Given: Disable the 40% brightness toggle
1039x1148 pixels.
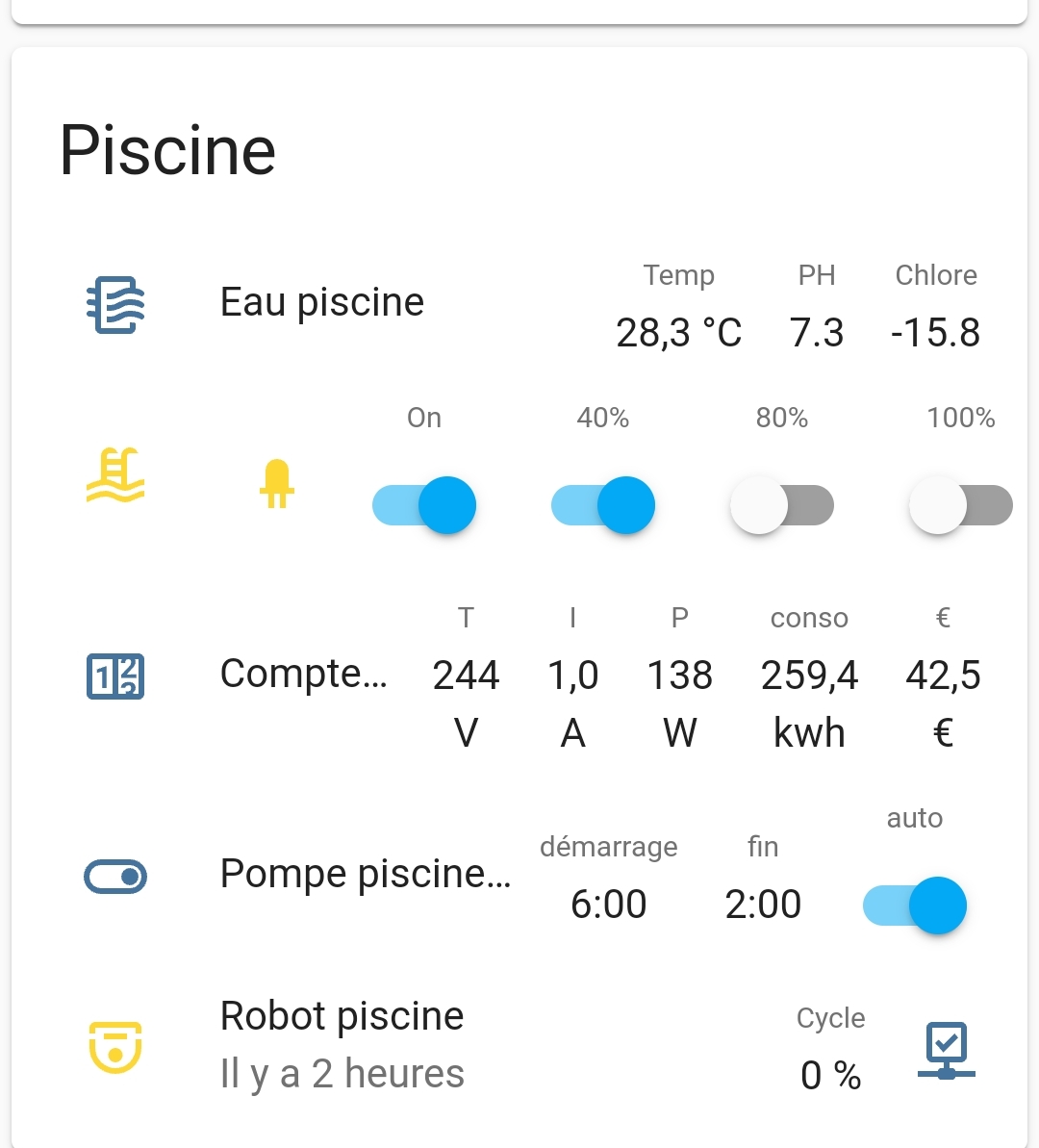Looking at the screenshot, I should coord(603,505).
